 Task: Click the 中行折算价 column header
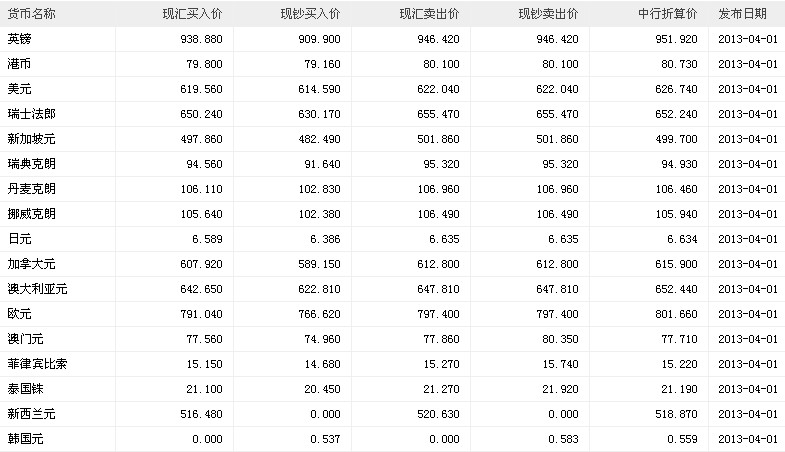click(667, 14)
